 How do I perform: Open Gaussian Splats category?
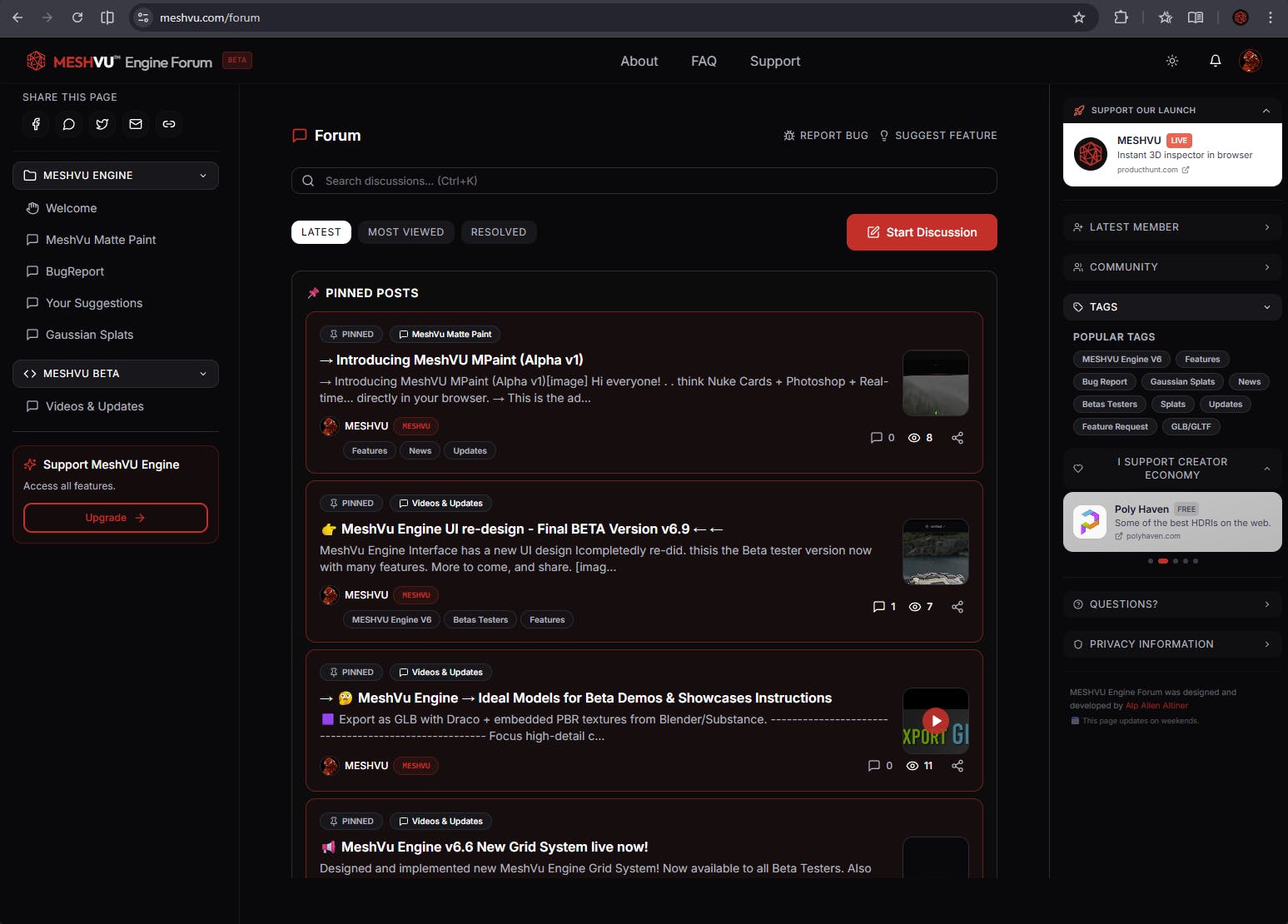pos(116,335)
